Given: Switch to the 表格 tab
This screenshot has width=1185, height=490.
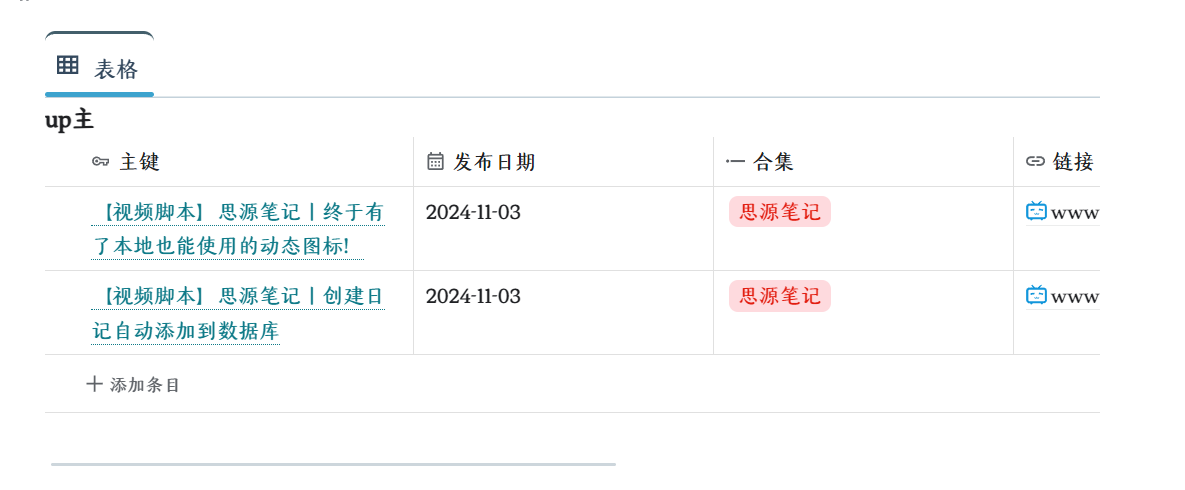Looking at the screenshot, I should (x=115, y=69).
